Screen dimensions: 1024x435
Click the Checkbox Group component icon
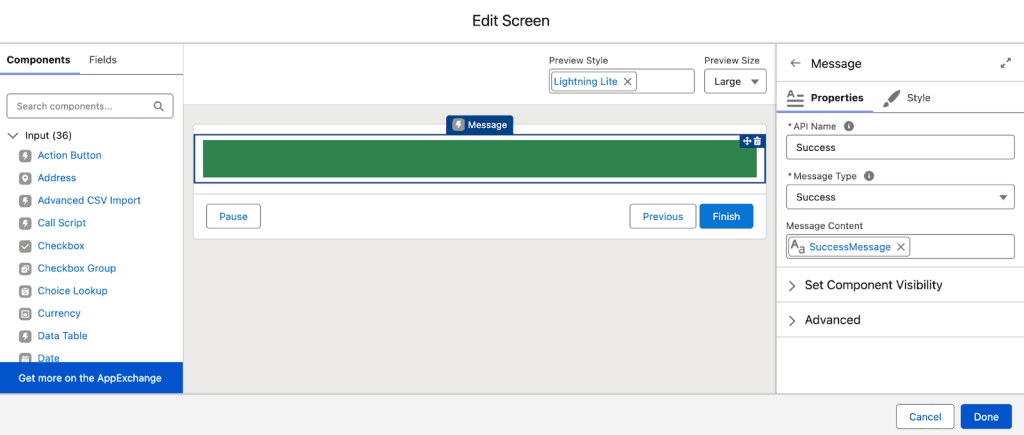tap(25, 268)
